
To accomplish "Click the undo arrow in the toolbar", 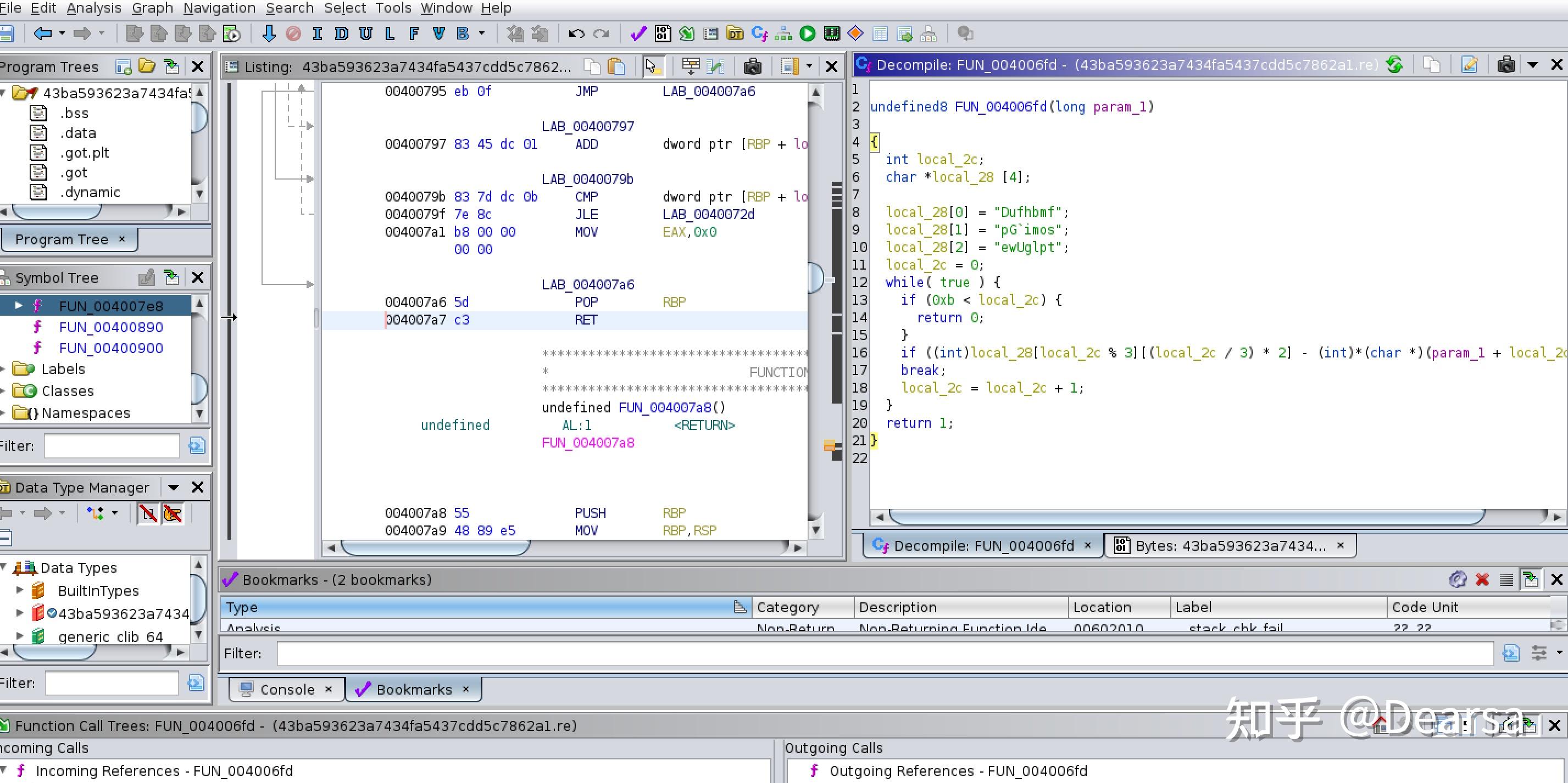I will (576, 33).
